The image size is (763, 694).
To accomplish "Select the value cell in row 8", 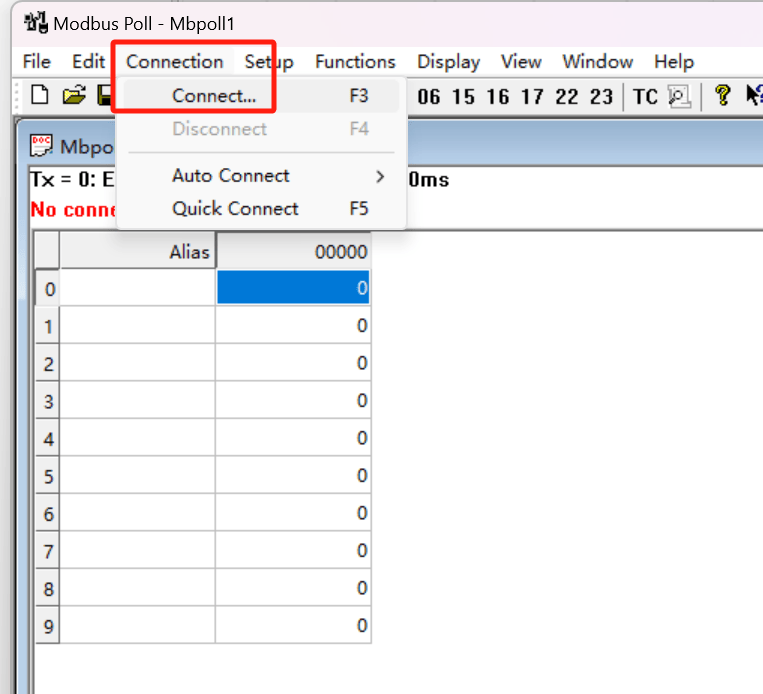I will (x=293, y=587).
